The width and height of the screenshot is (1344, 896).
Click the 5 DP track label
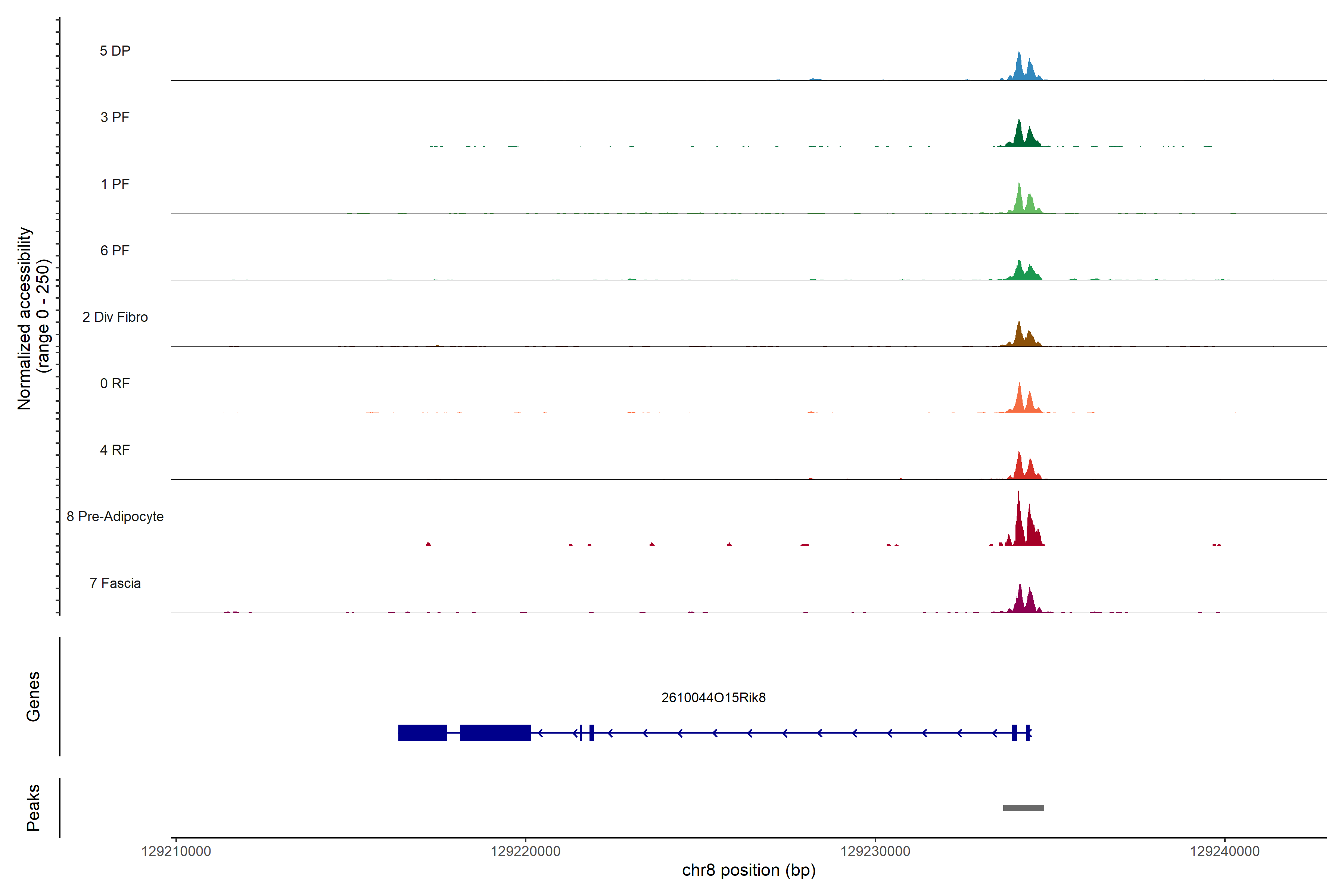point(115,51)
